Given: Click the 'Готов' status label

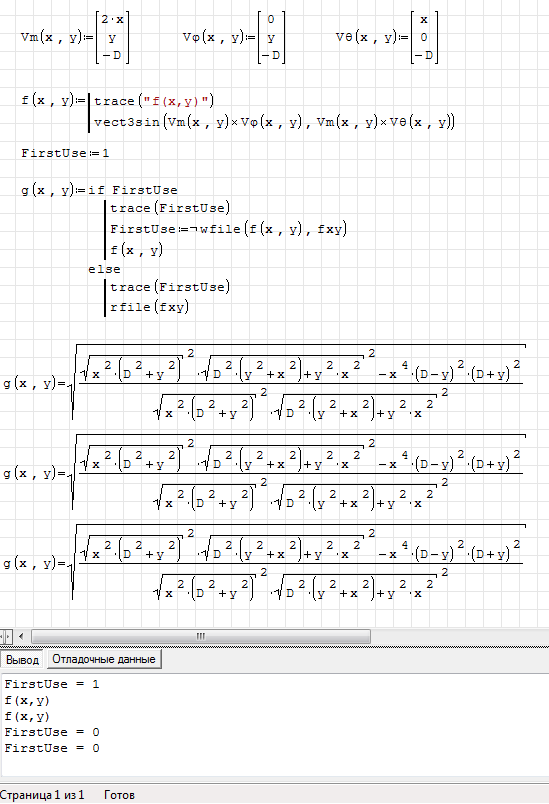Looking at the screenshot, I should coord(119,795).
